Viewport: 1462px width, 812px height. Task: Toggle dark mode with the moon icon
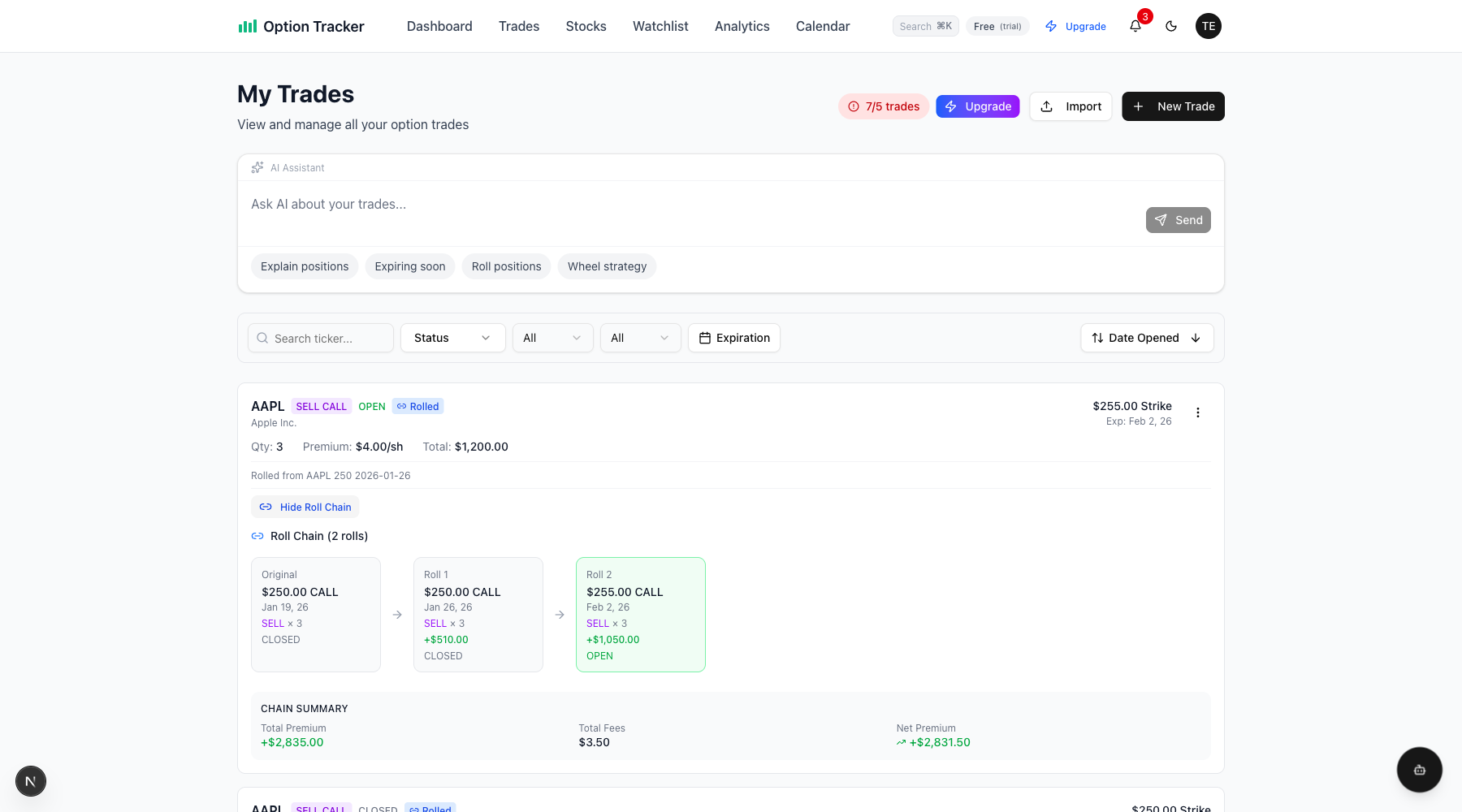click(1171, 26)
